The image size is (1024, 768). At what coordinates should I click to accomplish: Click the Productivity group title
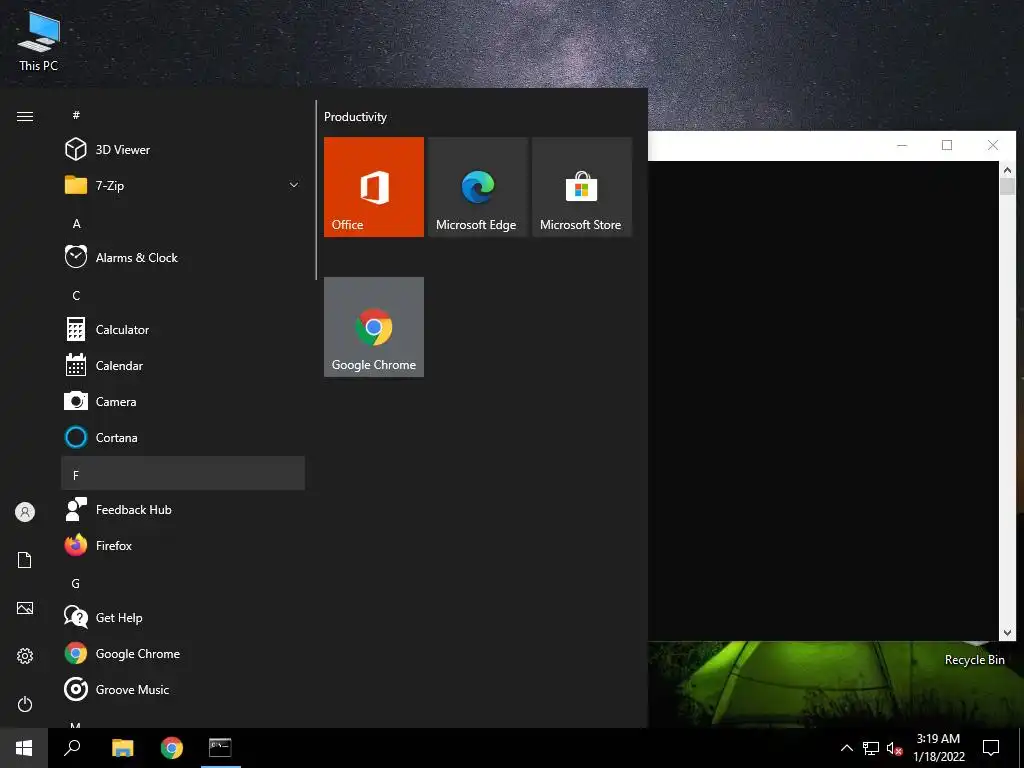(x=355, y=117)
